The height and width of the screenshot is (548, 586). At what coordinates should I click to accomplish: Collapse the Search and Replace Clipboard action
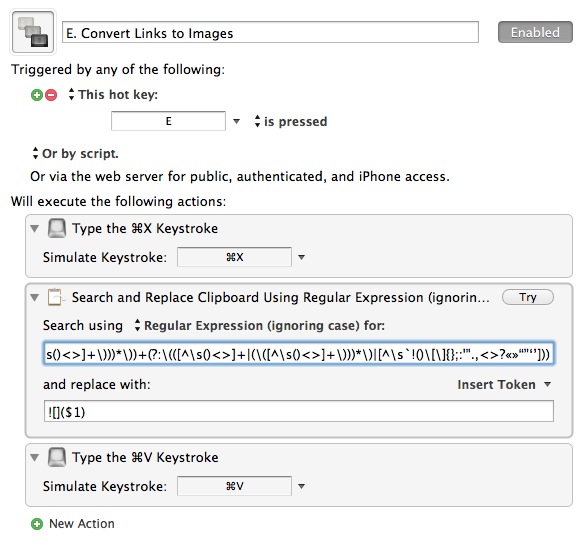34,298
